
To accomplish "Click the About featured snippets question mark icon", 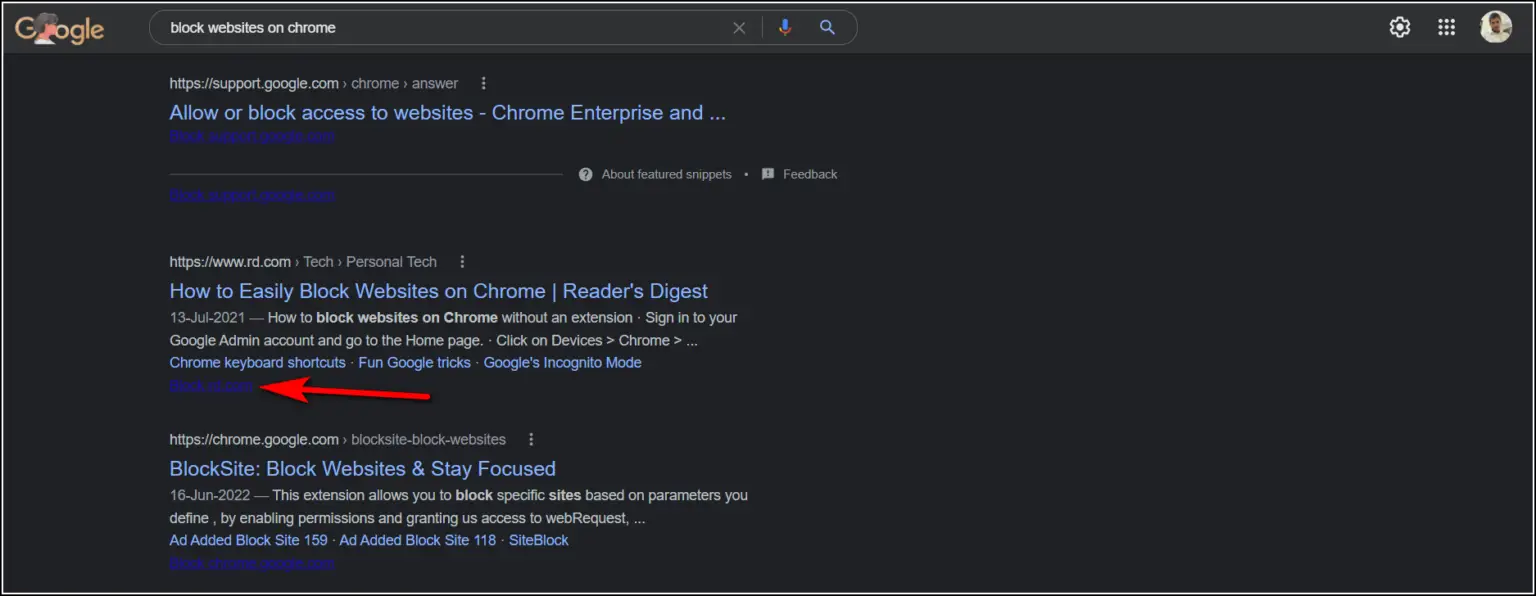I will [x=585, y=174].
